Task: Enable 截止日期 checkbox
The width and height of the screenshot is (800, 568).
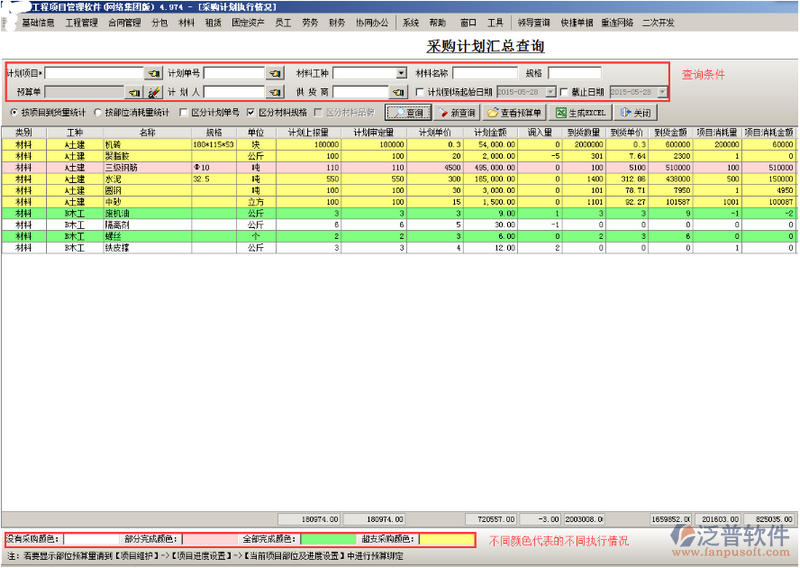Action: (565, 93)
